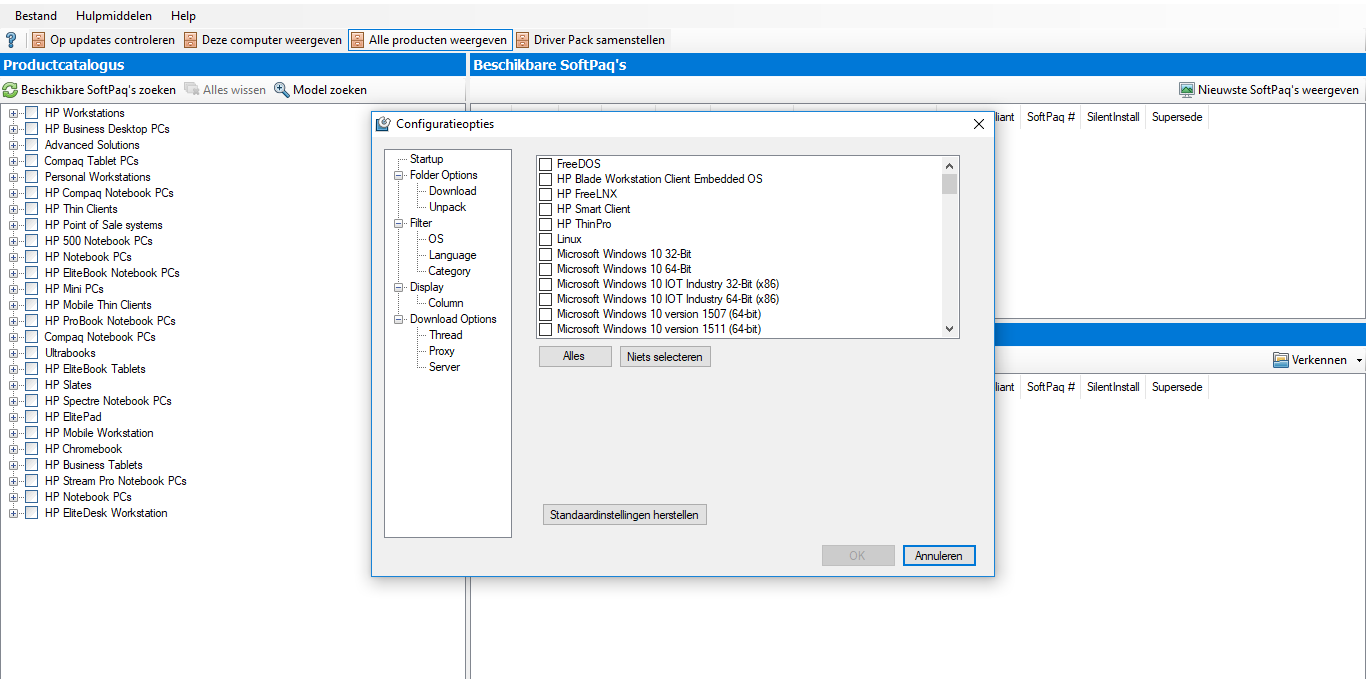Open the Hulpmiddelen menu
Image resolution: width=1366 pixels, height=679 pixels.
[x=114, y=16]
